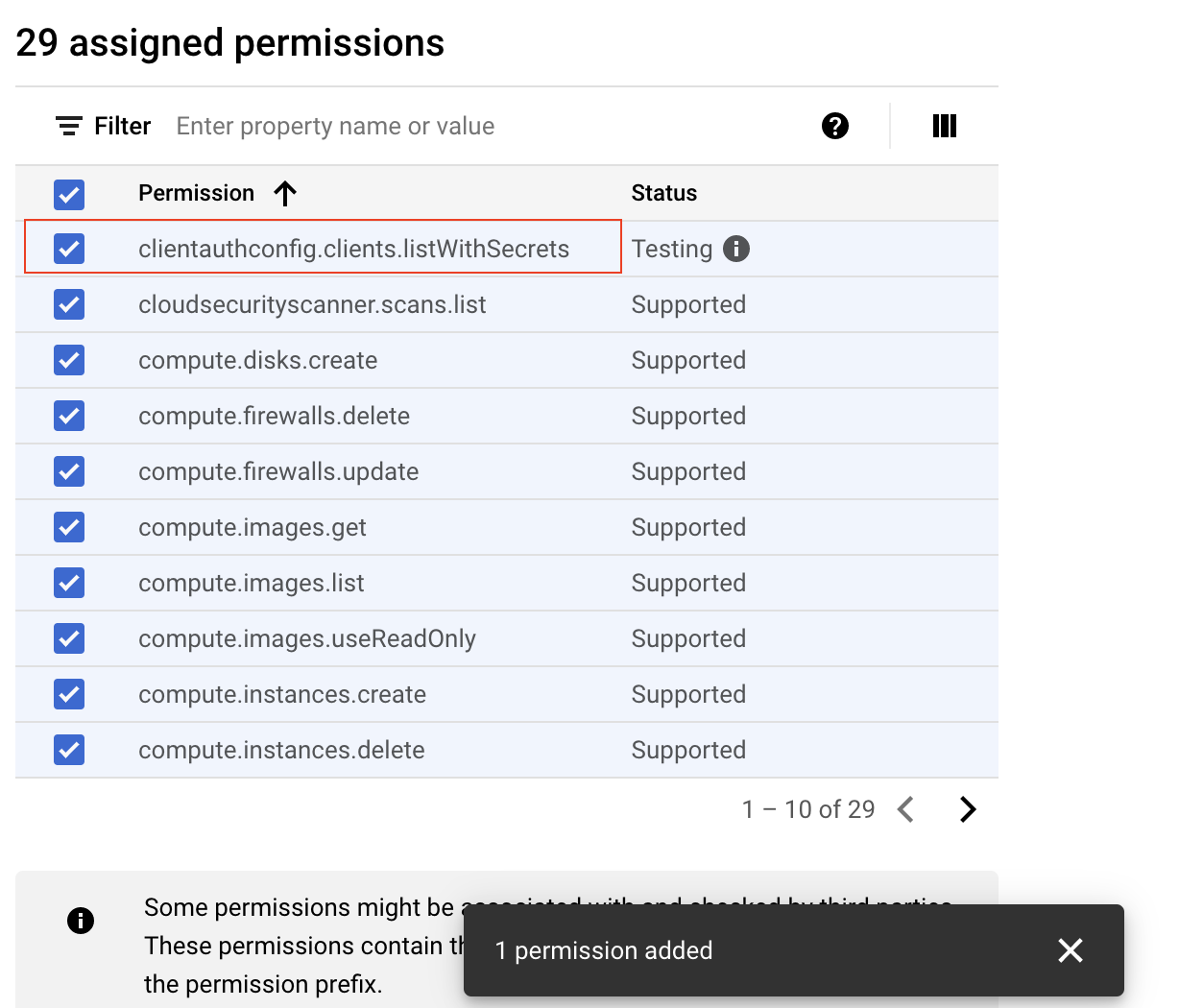Uncheck compute.instances.delete permission checkbox
The height and width of the screenshot is (1008, 1179).
click(69, 750)
